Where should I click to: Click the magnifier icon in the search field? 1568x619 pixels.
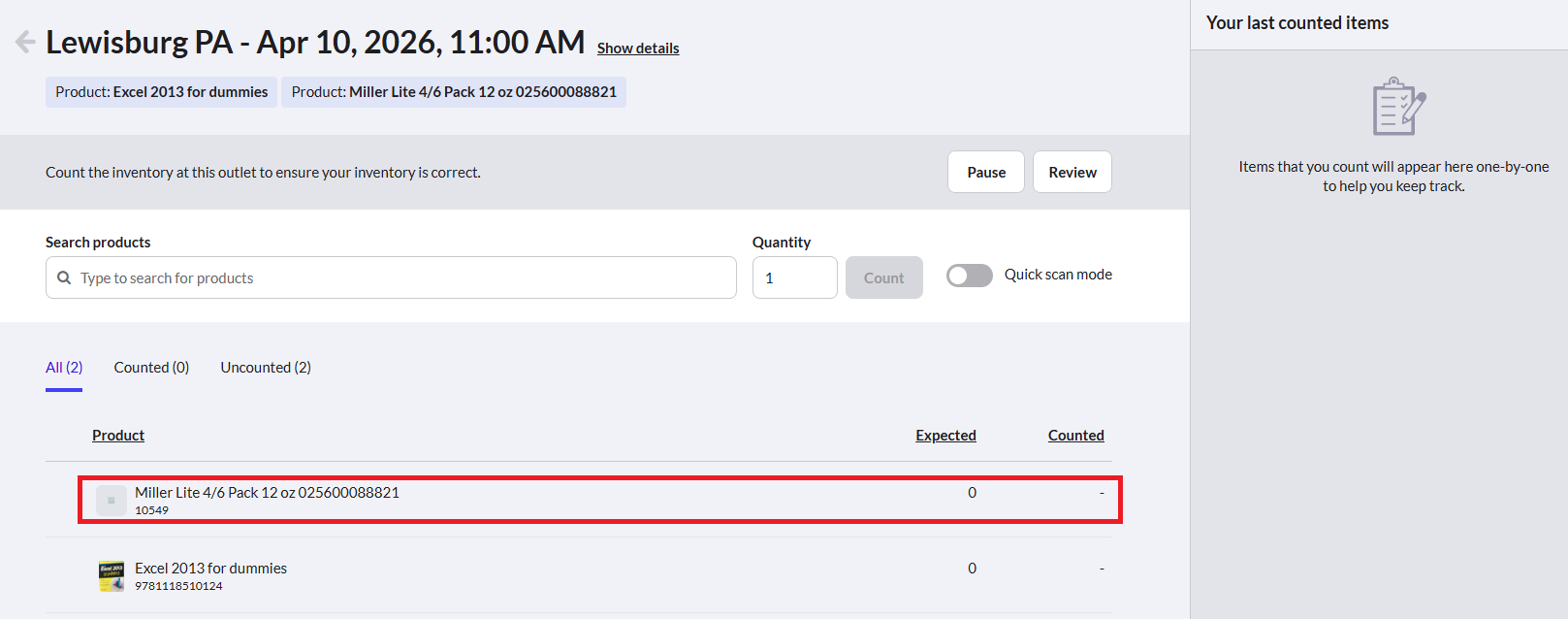(64, 277)
